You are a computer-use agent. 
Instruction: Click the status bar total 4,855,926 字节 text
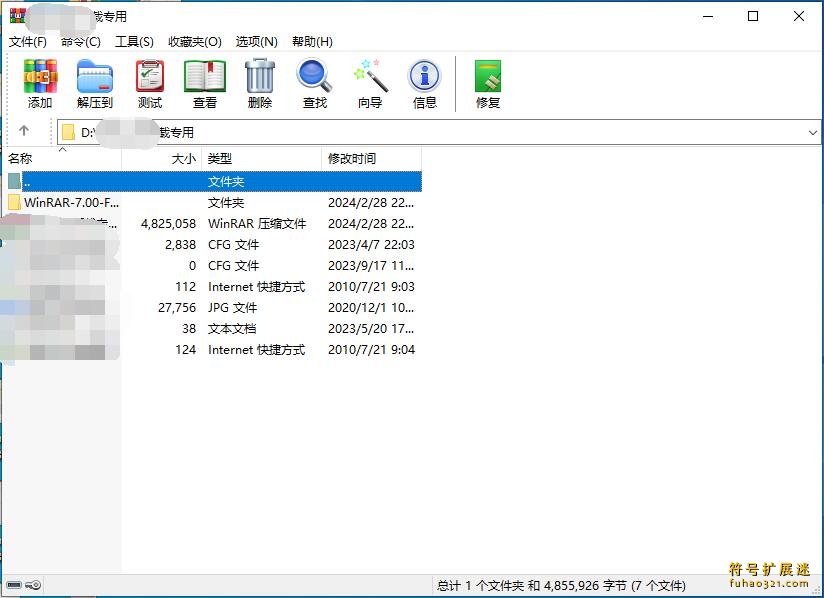561,585
